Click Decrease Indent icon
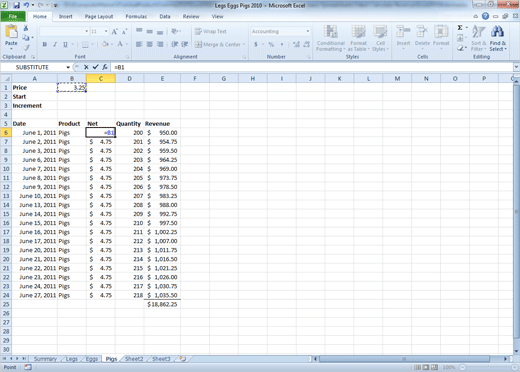Image resolution: width=520 pixels, height=372 pixels. tap(174, 44)
